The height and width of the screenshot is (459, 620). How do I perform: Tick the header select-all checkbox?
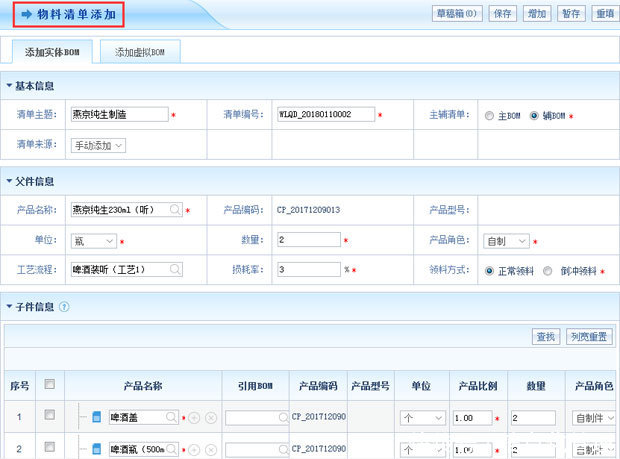pos(49,384)
